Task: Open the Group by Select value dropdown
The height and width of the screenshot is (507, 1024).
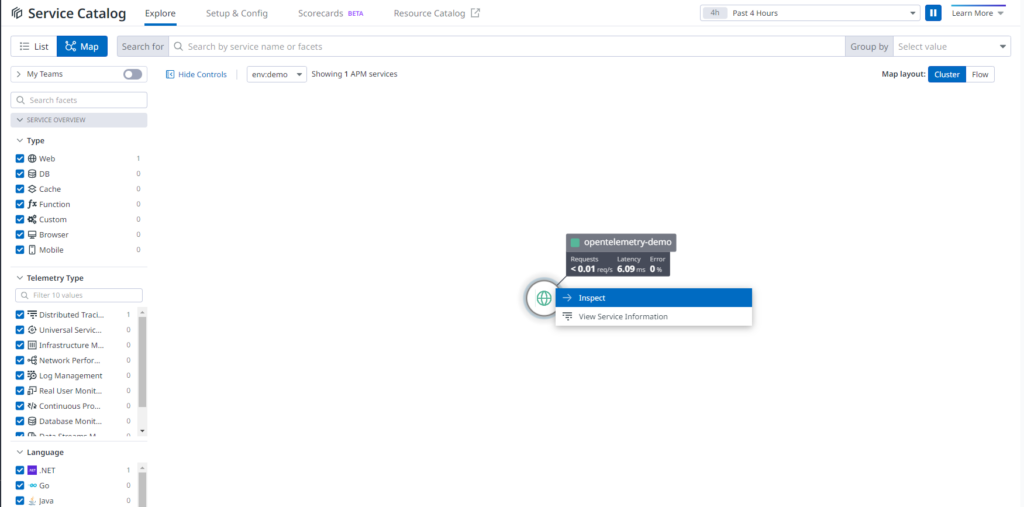Action: (952, 46)
